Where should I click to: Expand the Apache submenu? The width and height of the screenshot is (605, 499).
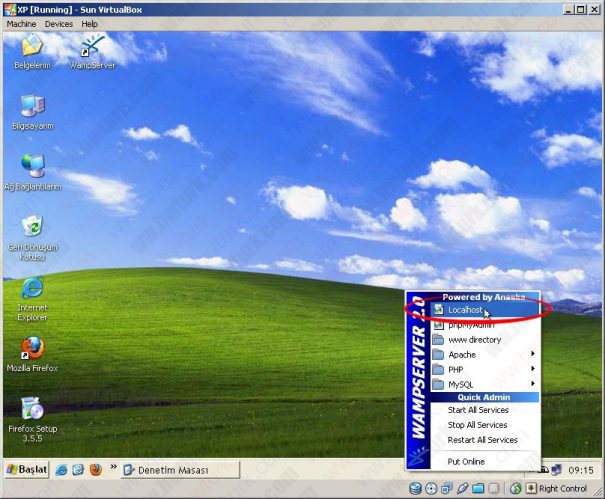pyautogui.click(x=485, y=355)
